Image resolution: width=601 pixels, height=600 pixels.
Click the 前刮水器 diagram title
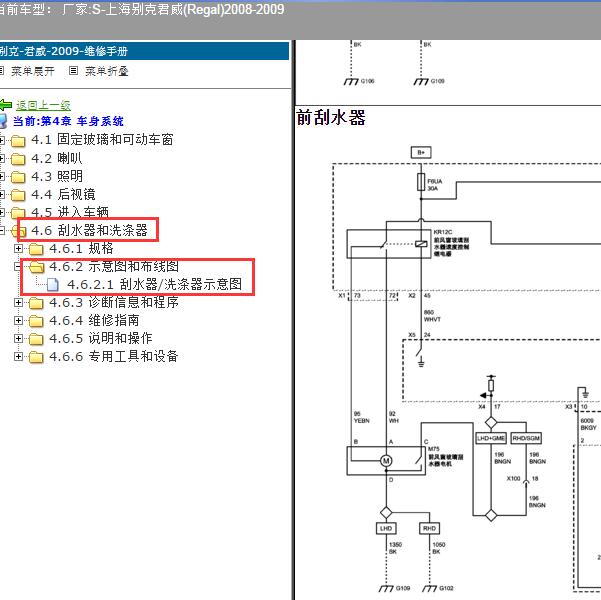[x=331, y=117]
